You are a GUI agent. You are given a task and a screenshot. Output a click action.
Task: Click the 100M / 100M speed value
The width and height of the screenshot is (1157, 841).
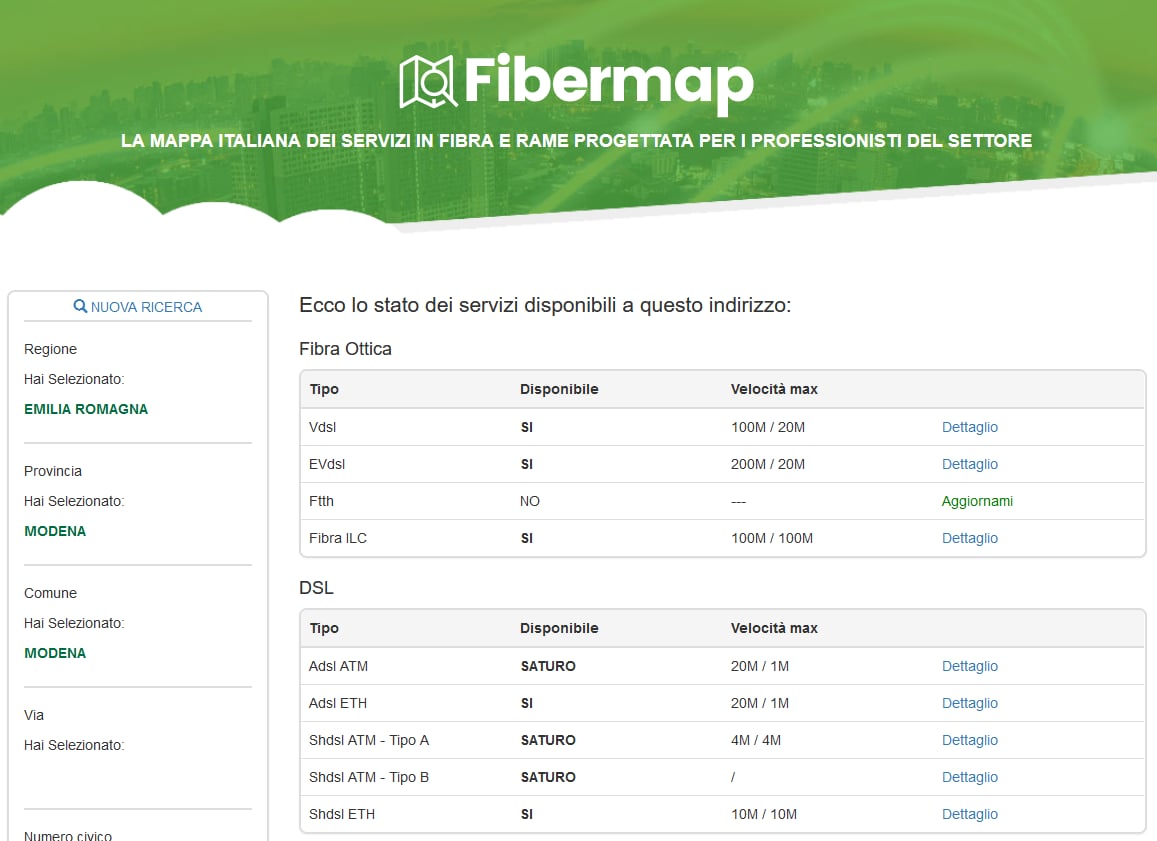(772, 538)
